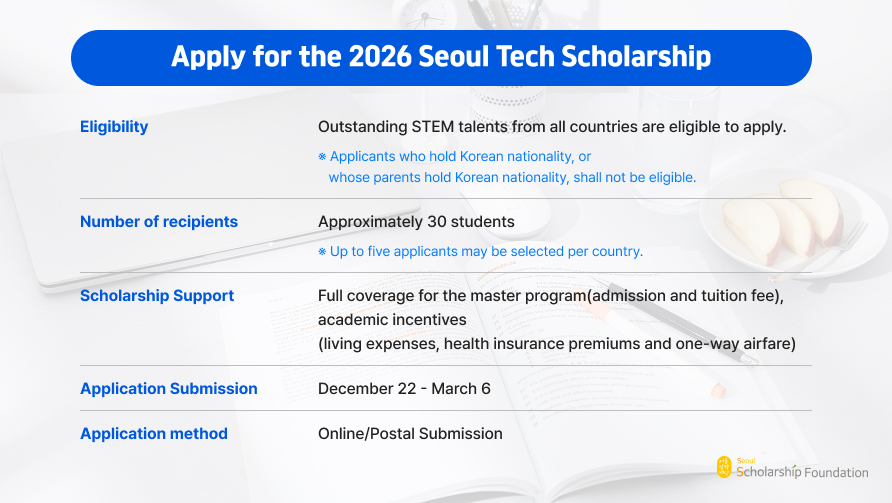
Task: Click the living expenses and one-way airfare line
Action: click(556, 344)
